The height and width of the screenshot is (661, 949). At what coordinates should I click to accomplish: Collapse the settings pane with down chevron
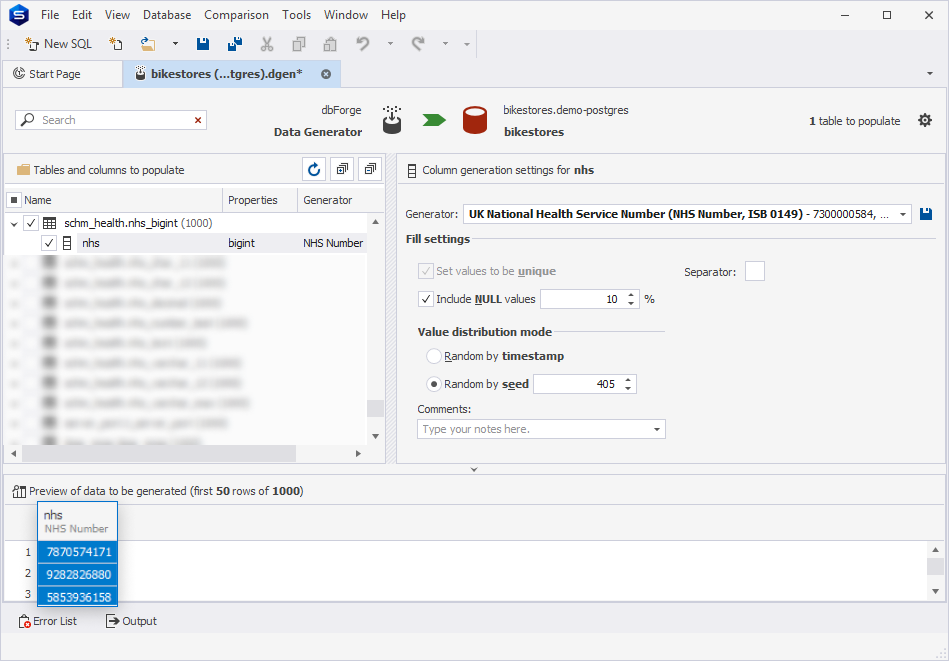[x=474, y=469]
